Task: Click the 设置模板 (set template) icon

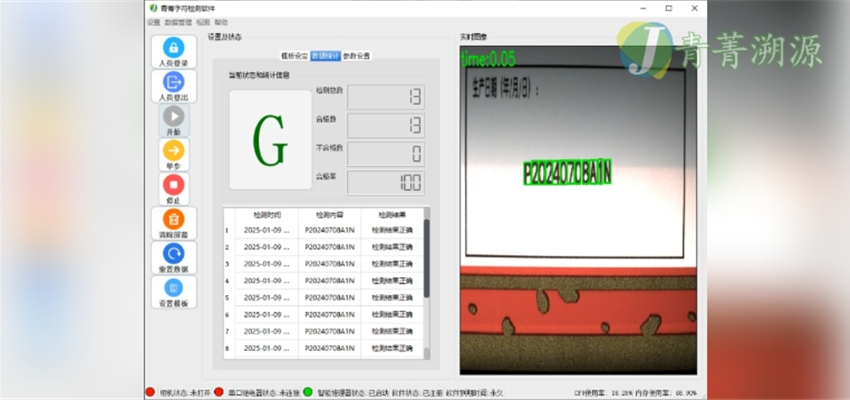Action: click(173, 287)
